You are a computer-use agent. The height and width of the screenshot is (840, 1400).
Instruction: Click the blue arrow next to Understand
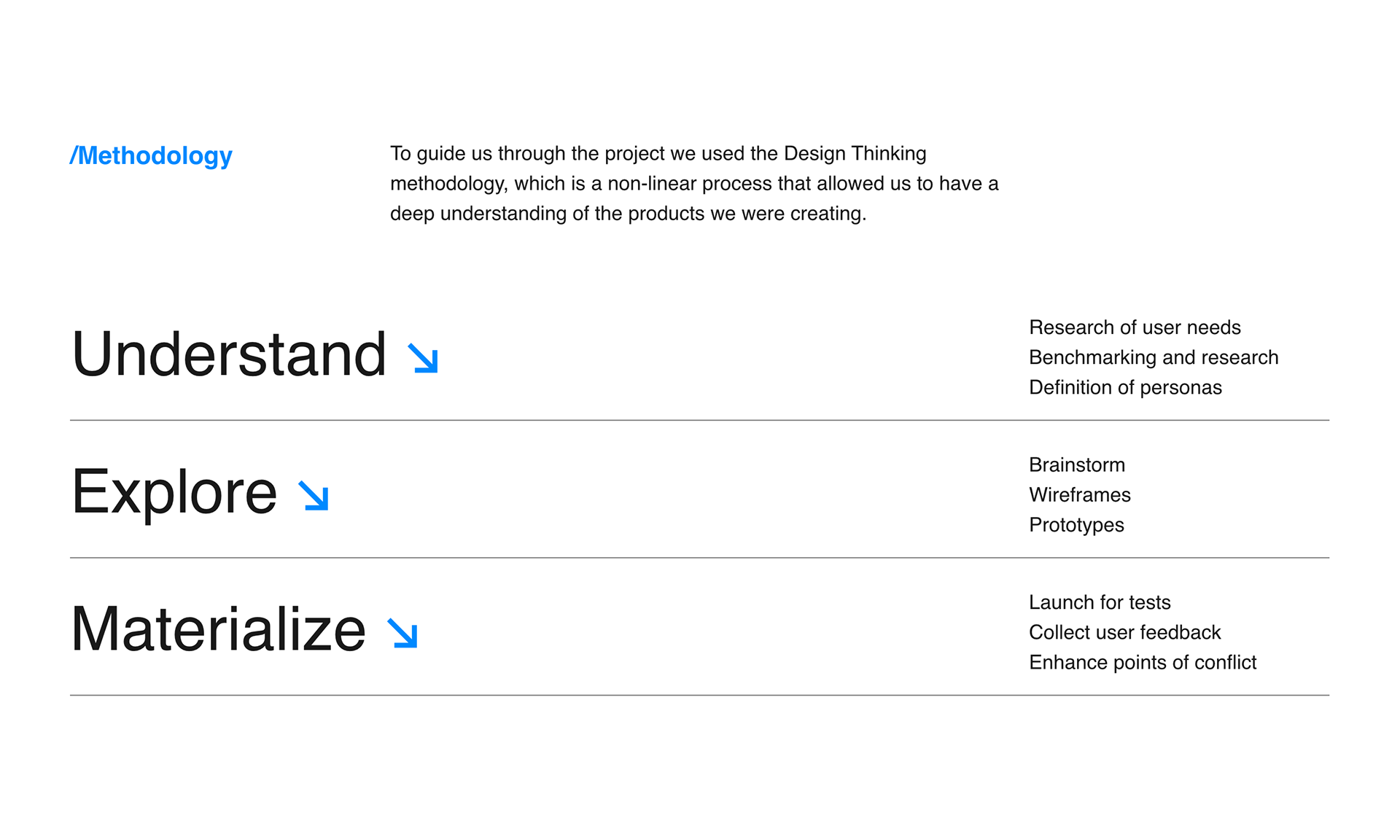[423, 358]
